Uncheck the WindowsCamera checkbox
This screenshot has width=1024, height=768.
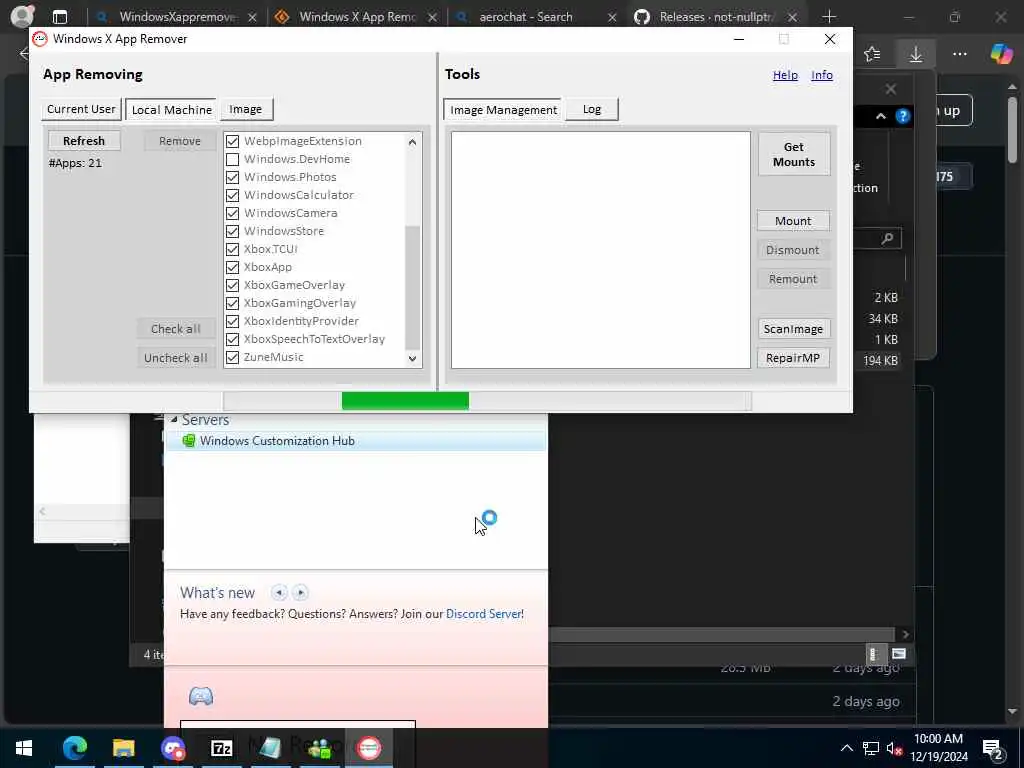click(x=232, y=213)
